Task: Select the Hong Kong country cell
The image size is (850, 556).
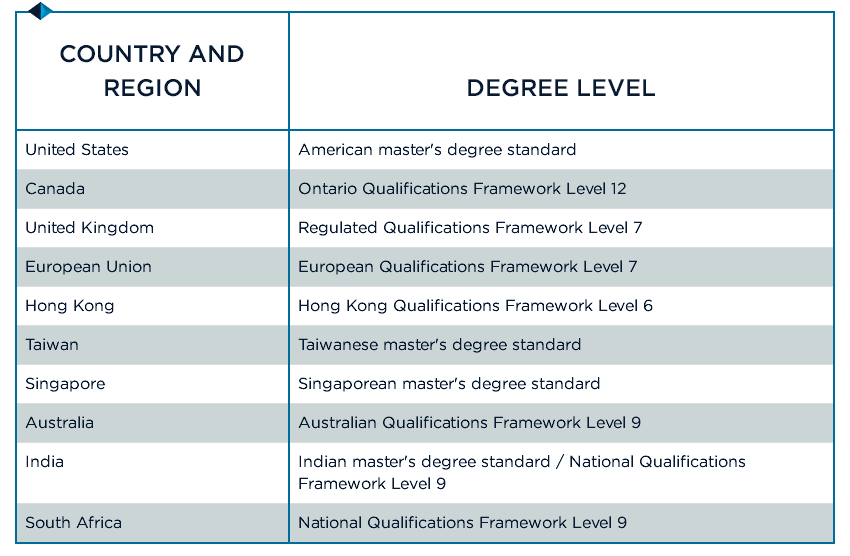Action: [x=70, y=306]
